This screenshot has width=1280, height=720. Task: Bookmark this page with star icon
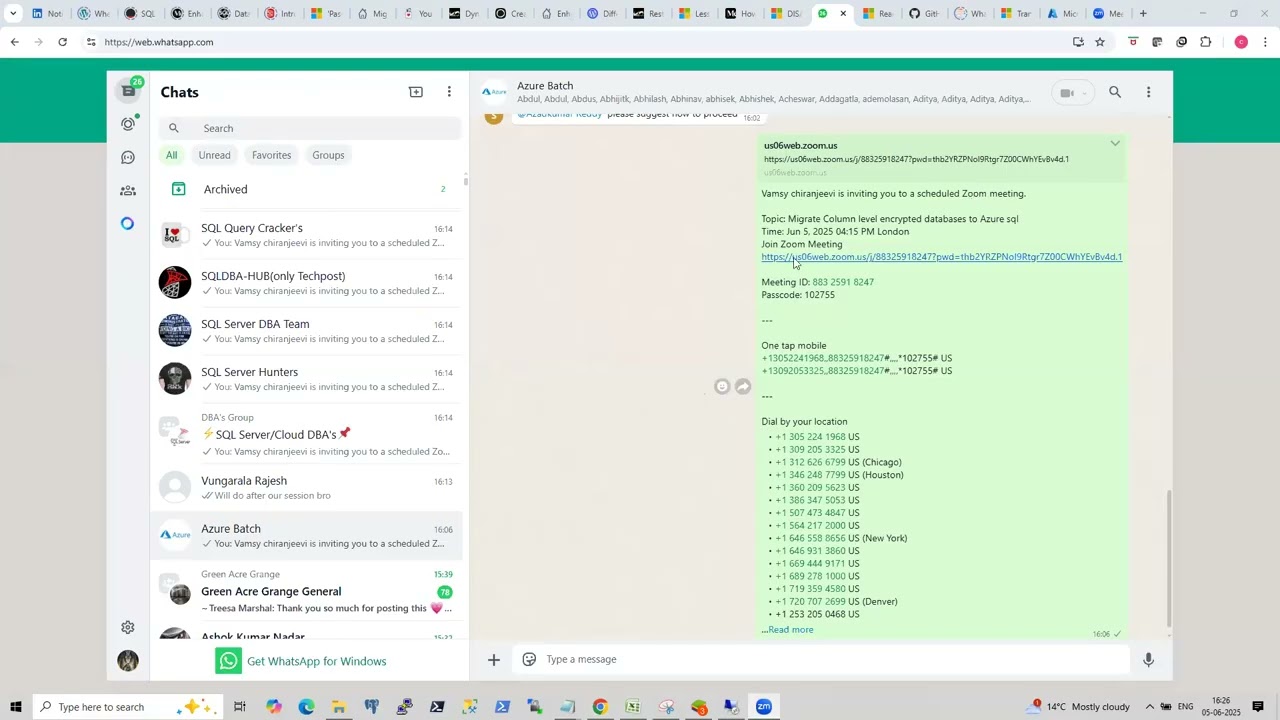click(1100, 42)
